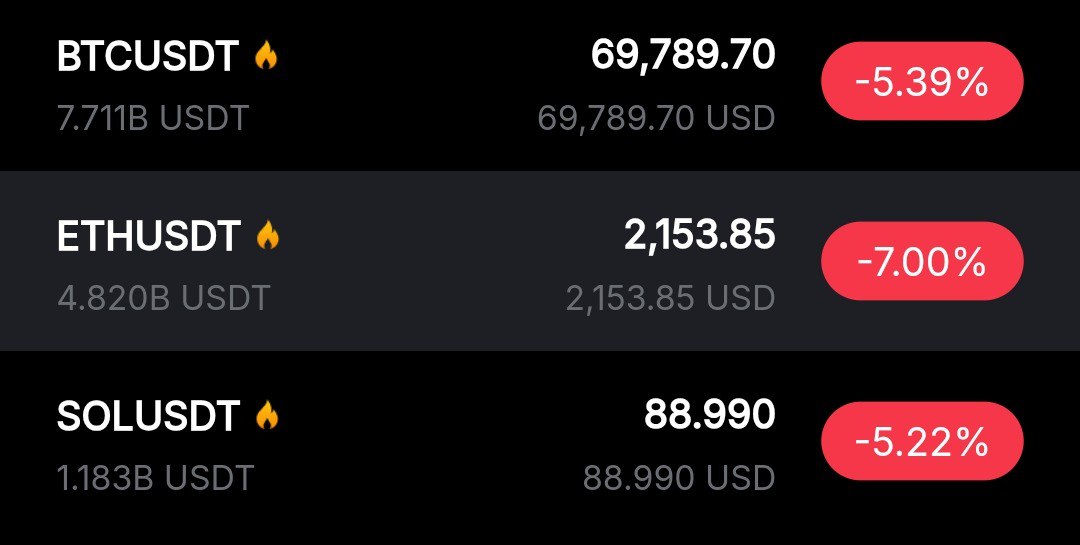Select the 4.820B USDT volume text

click(163, 298)
